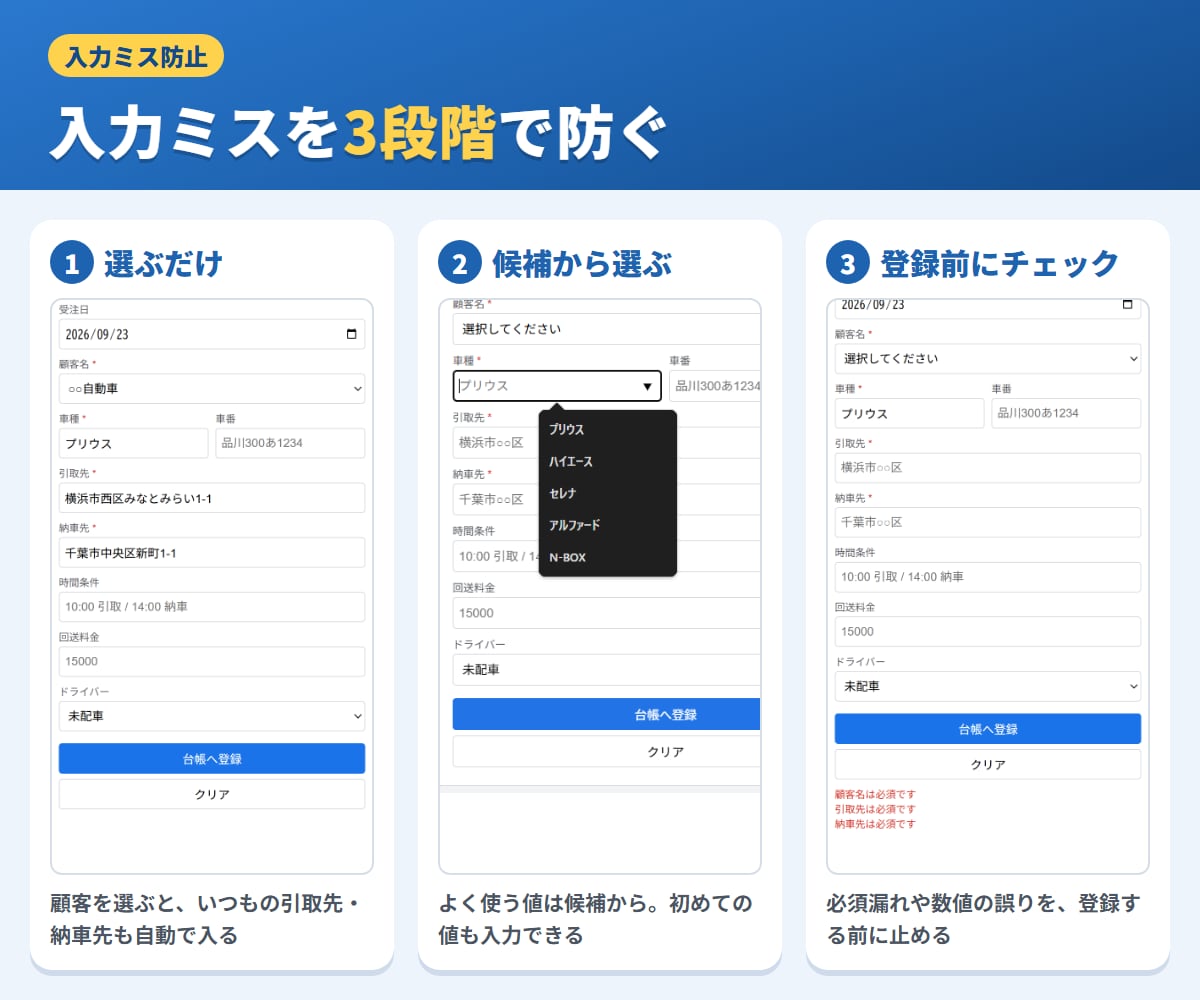
Task: Choose アルファード from the suggestion list
Action: click(608, 525)
